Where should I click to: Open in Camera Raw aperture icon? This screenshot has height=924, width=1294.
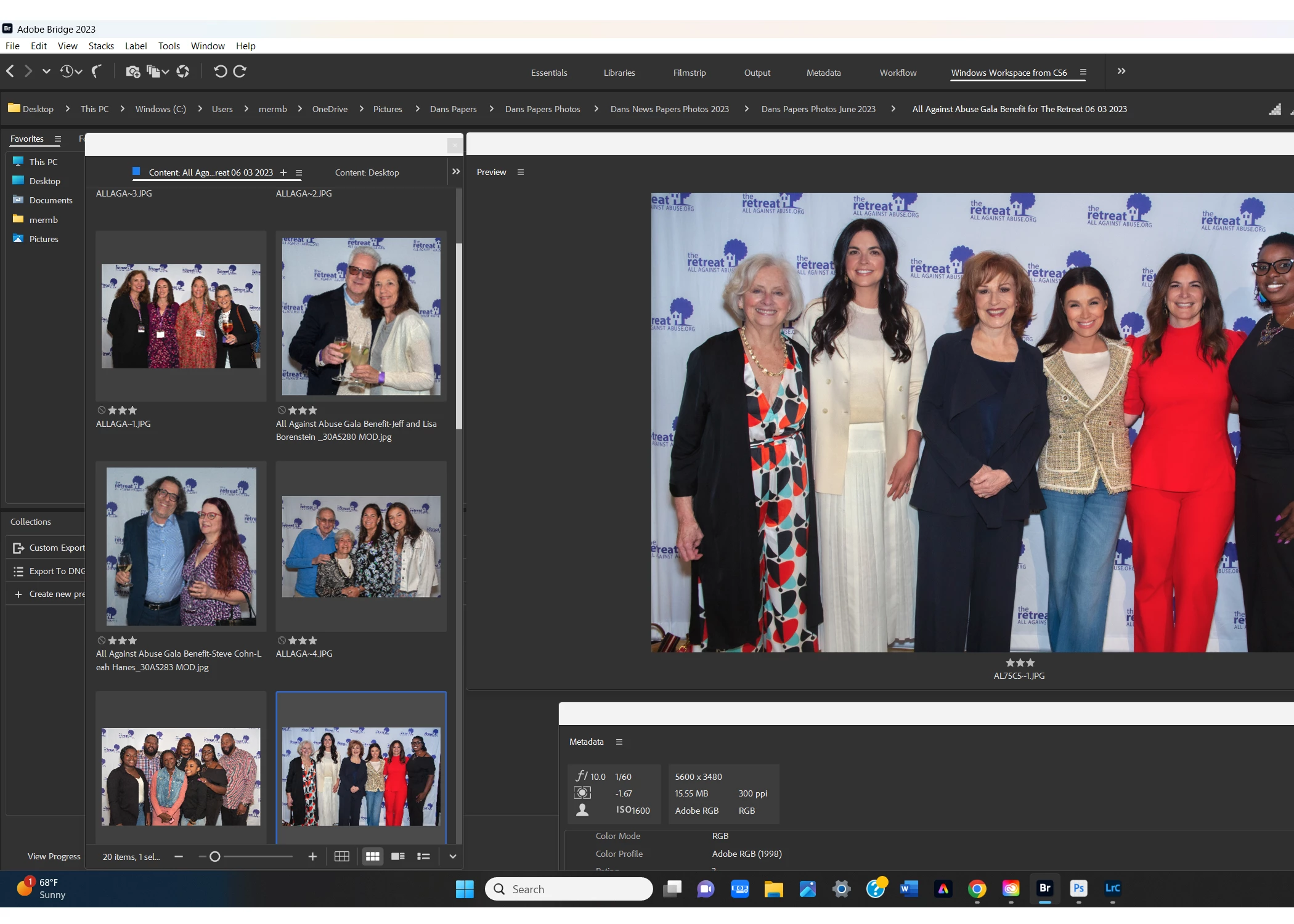coord(182,71)
